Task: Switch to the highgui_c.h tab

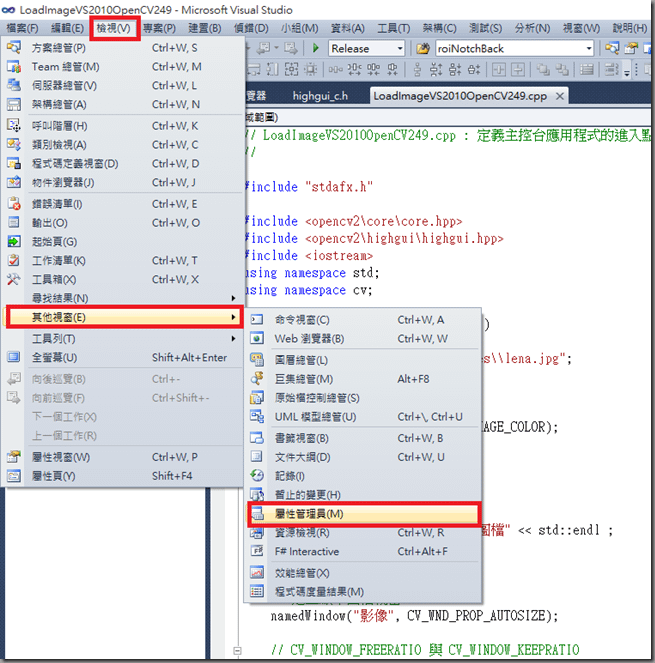Action: click(x=320, y=96)
